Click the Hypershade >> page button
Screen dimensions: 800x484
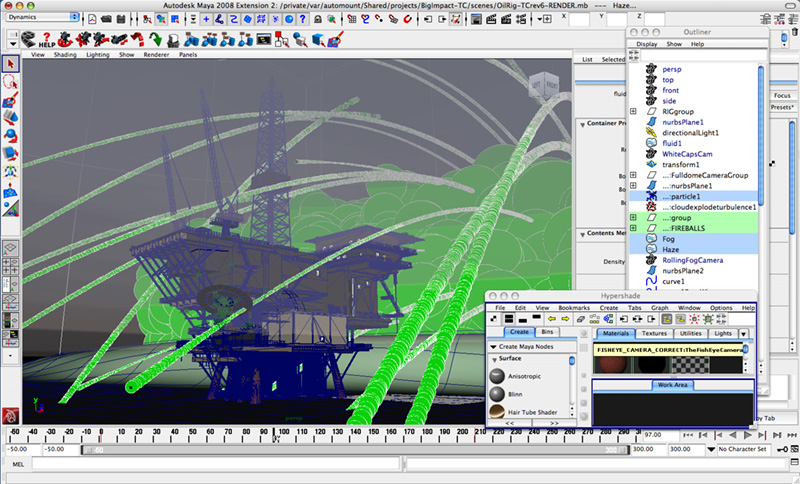[x=554, y=423]
